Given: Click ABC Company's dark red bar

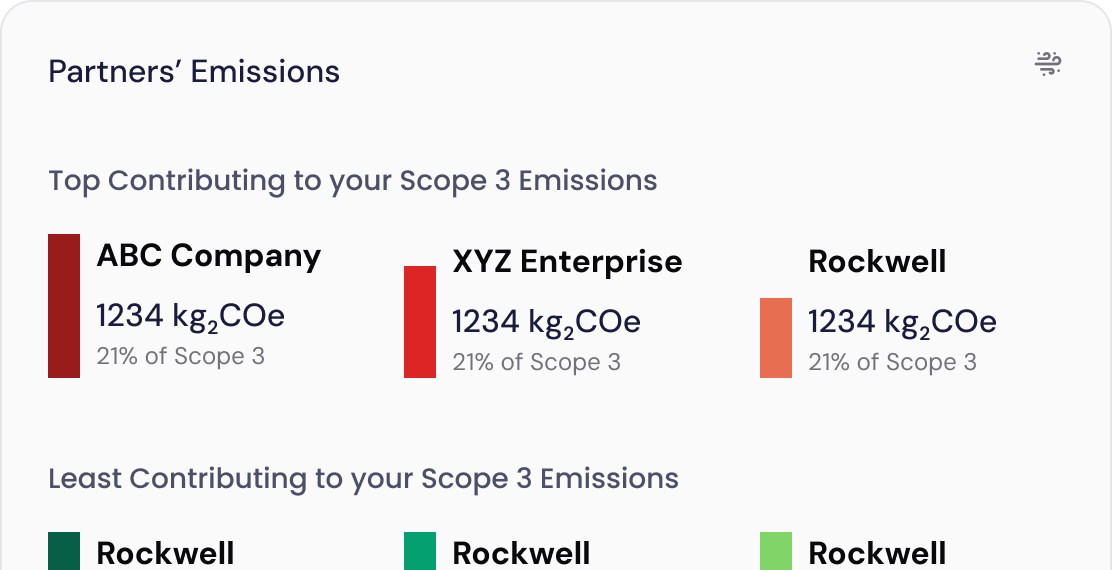Looking at the screenshot, I should [x=64, y=306].
